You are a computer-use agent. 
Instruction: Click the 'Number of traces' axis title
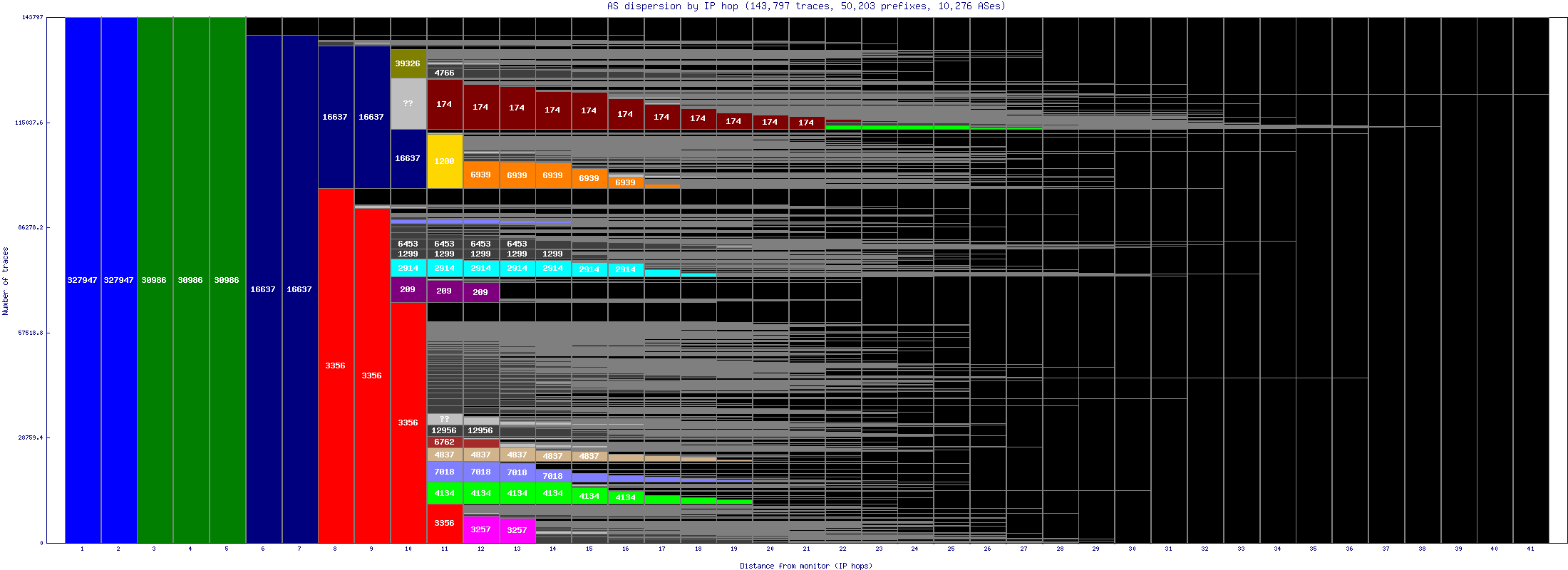(6, 281)
